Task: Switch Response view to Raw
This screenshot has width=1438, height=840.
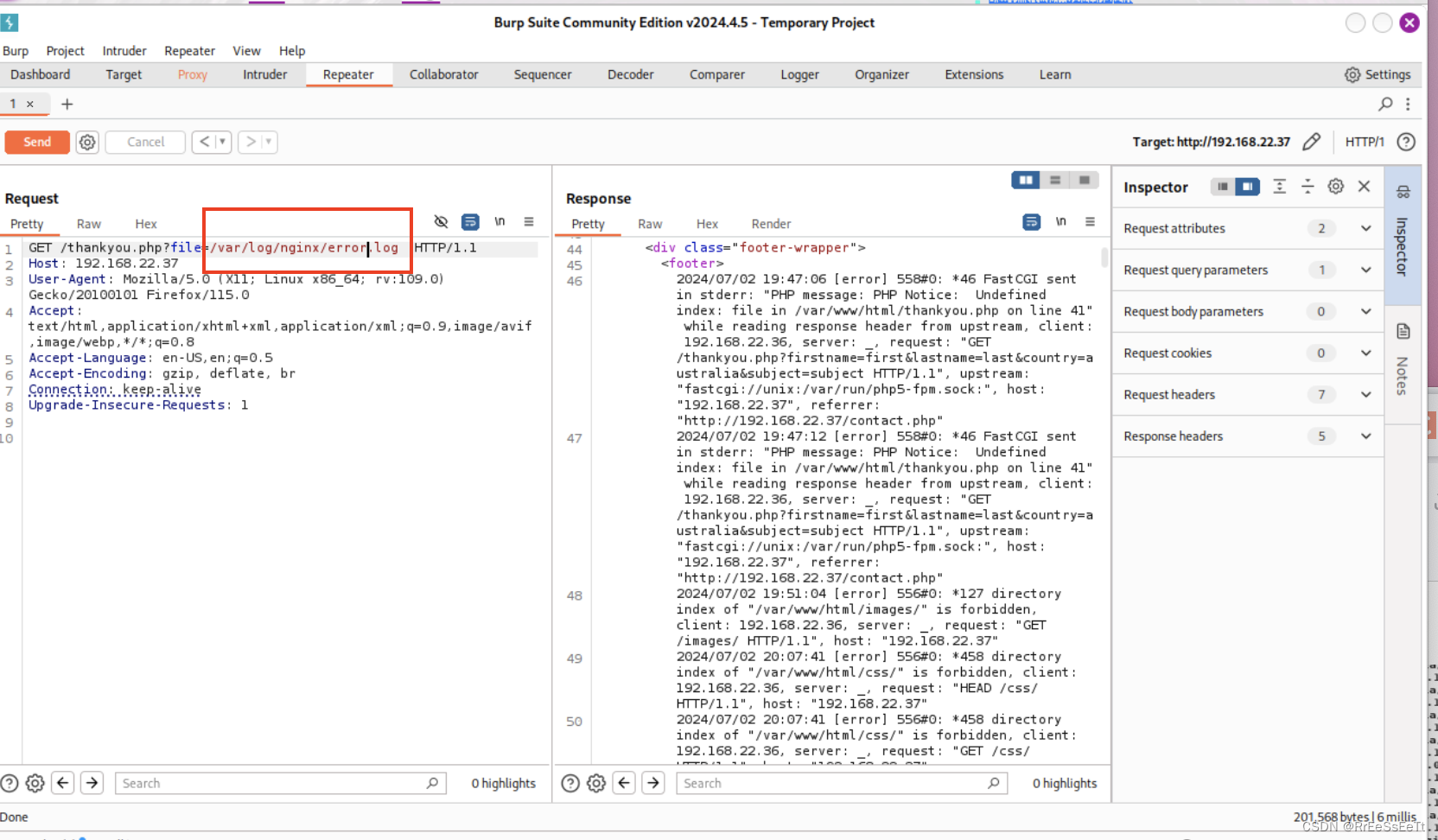Action: click(650, 224)
